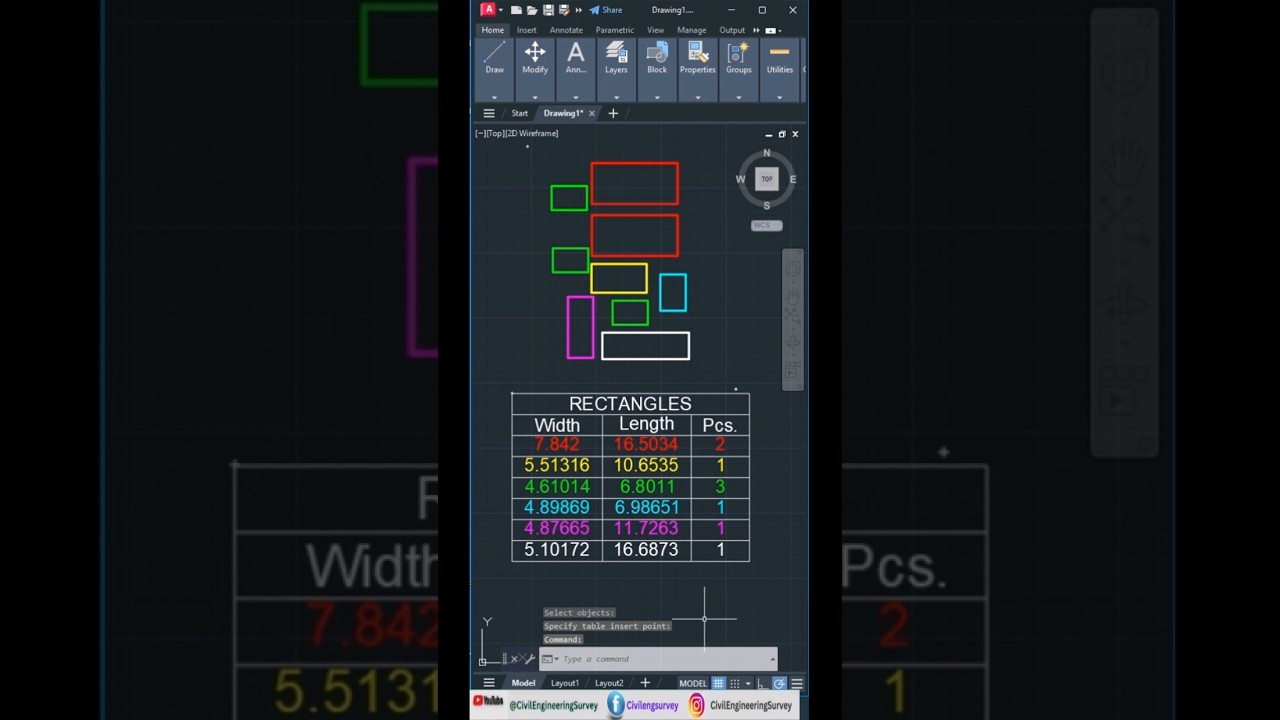Open the Manage ribbon tab
The height and width of the screenshot is (720, 1280).
pyautogui.click(x=692, y=30)
